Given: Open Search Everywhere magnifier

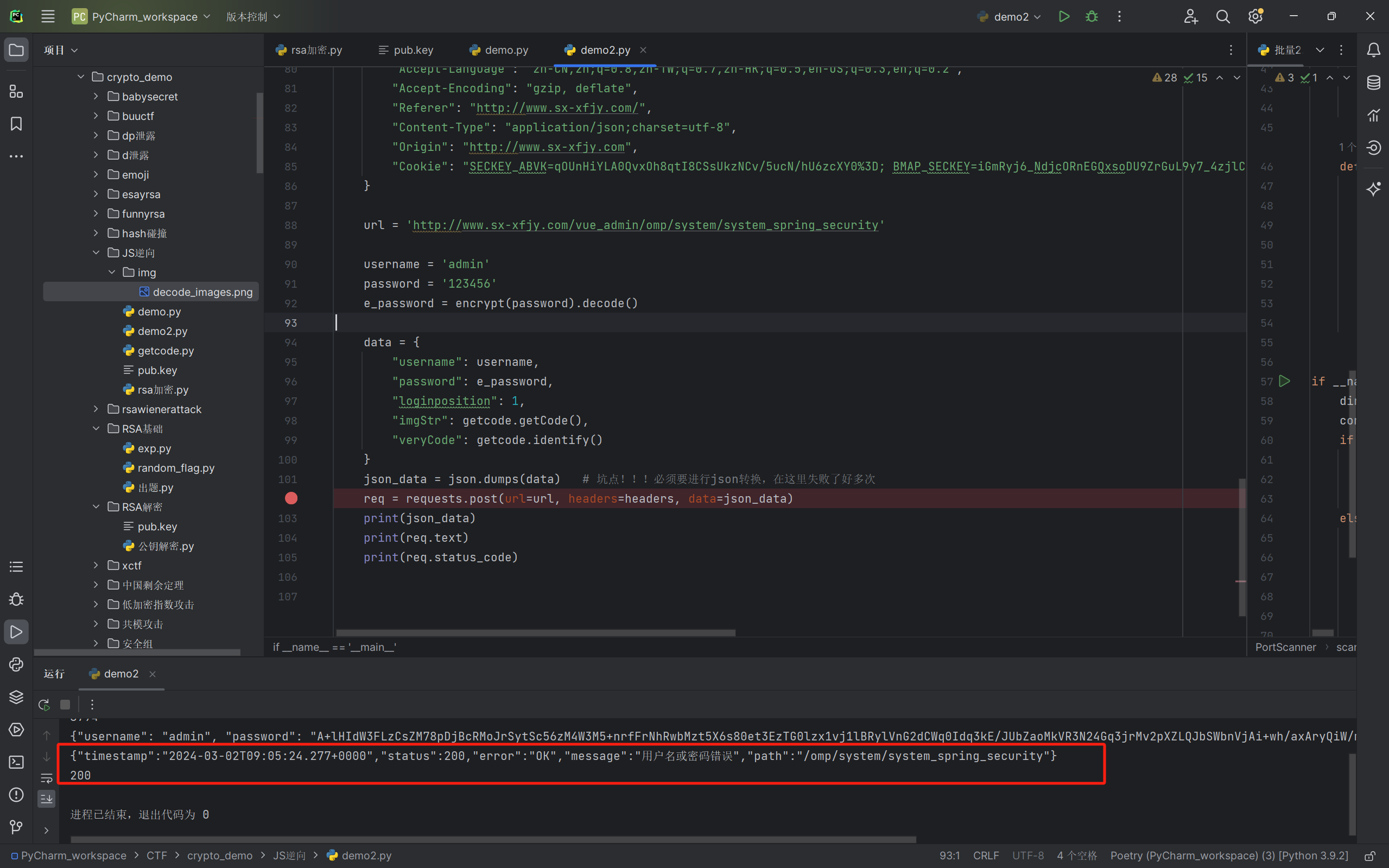Looking at the screenshot, I should point(1223,17).
